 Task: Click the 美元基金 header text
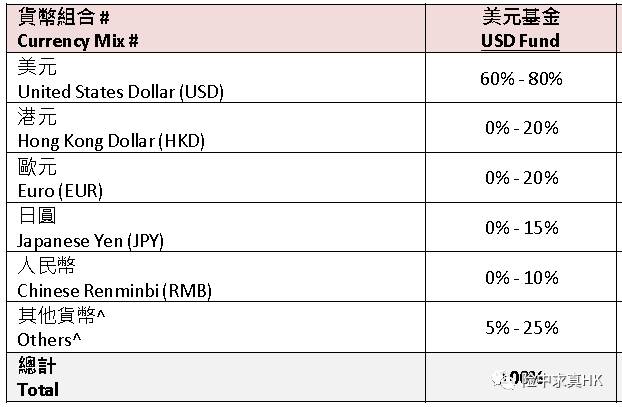tap(522, 19)
